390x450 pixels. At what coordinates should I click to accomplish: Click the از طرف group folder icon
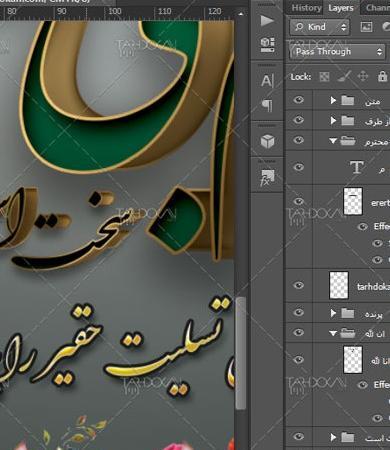click(347, 120)
